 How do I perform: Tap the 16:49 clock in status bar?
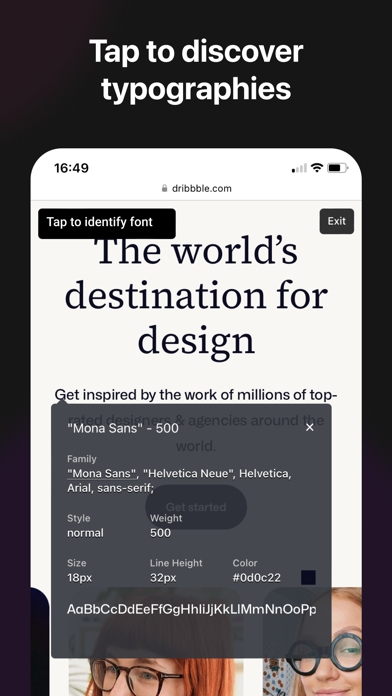tap(71, 168)
